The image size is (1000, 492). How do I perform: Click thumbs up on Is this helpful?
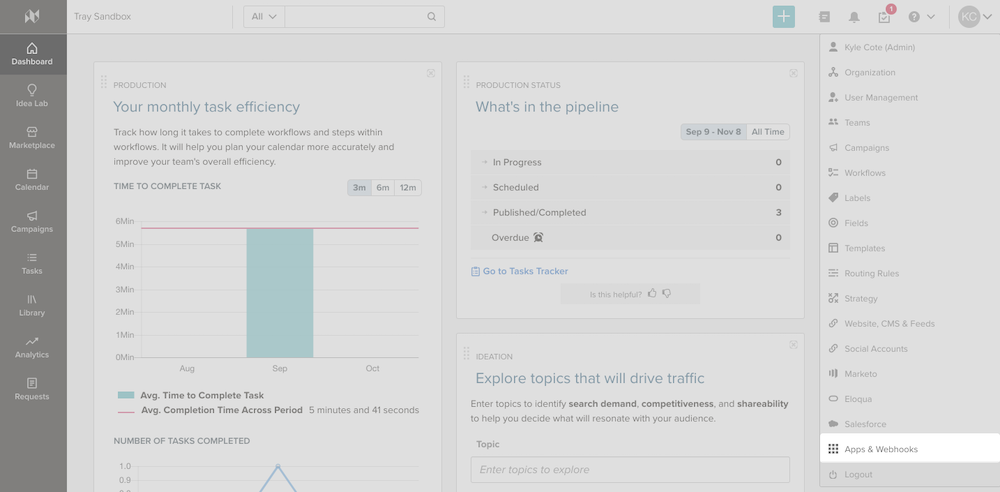tap(652, 294)
